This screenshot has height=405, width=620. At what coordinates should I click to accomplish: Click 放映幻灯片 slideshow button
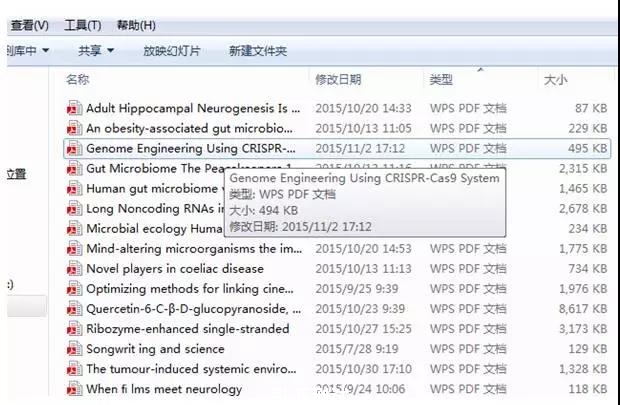click(x=171, y=50)
